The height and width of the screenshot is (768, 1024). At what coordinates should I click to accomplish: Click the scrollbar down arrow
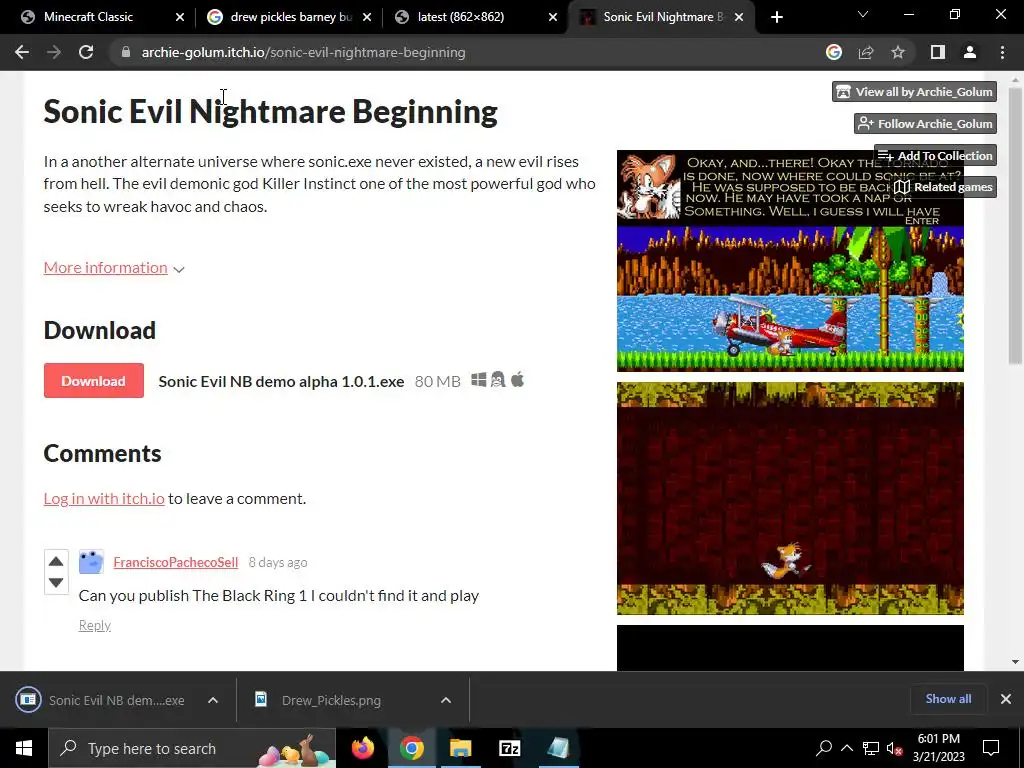tap(1015, 662)
